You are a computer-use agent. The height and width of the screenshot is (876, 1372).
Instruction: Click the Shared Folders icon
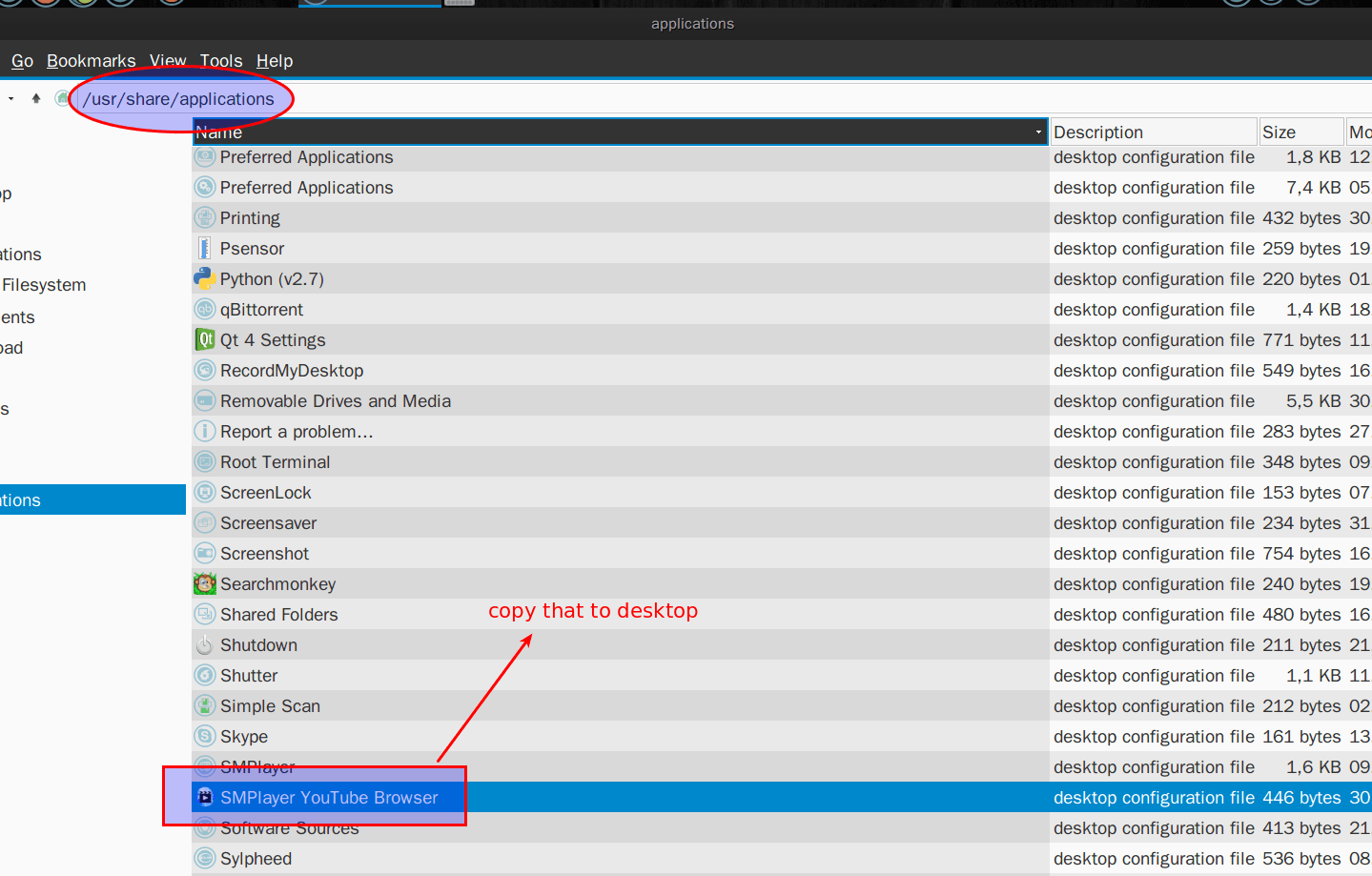click(x=204, y=615)
